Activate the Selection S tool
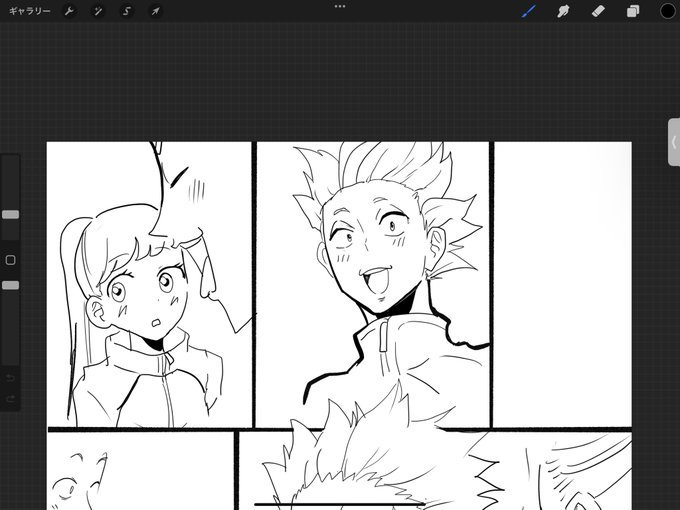The width and height of the screenshot is (680, 510). 126,11
